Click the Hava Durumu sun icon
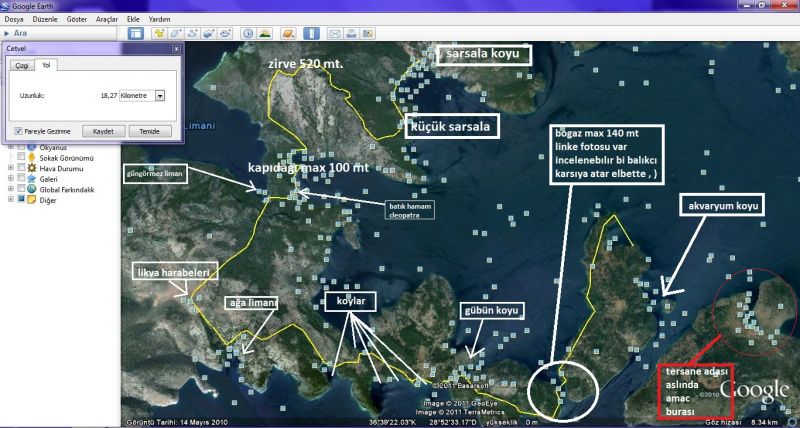This screenshot has height=428, width=800. coord(32,168)
